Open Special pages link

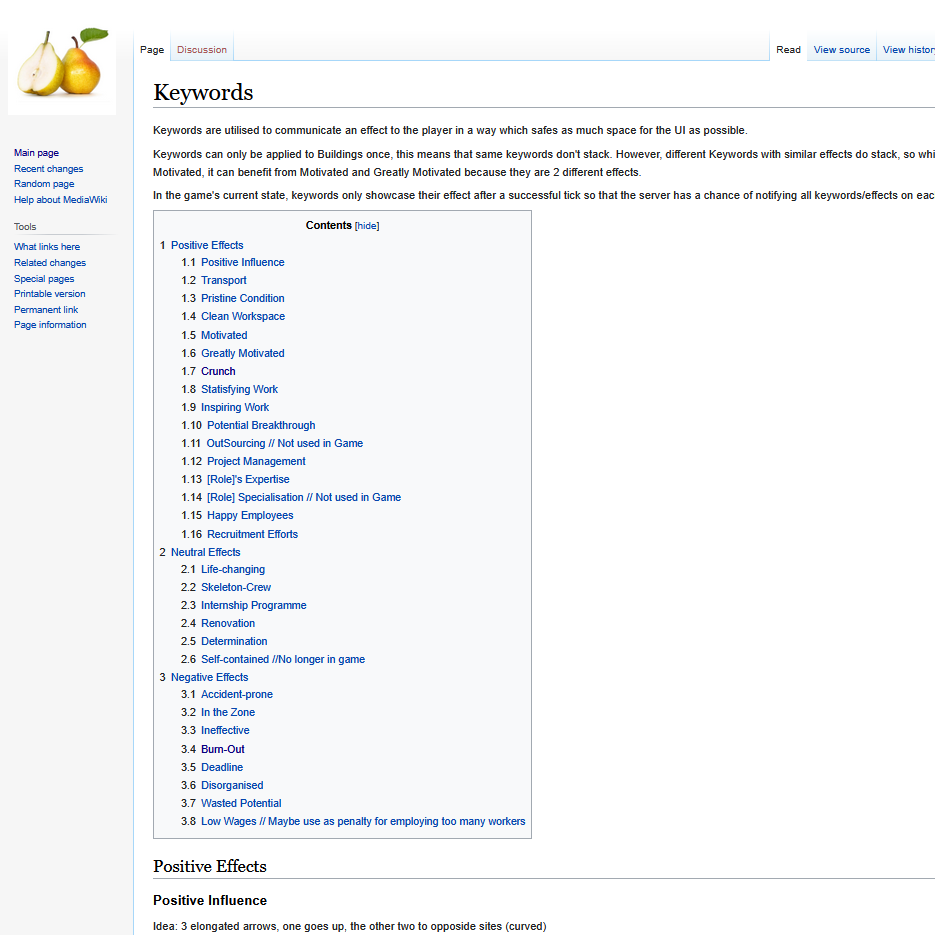(44, 278)
